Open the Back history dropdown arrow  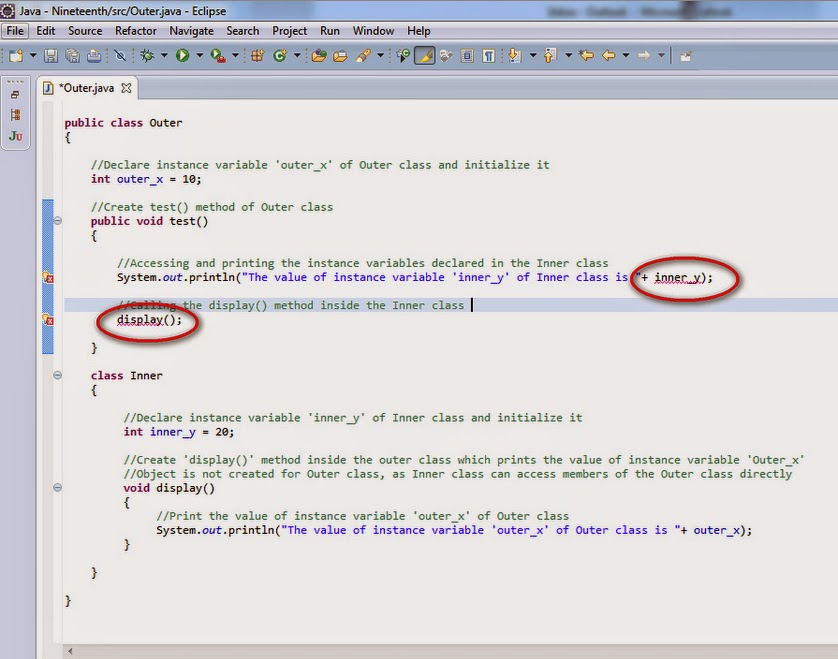click(625, 55)
